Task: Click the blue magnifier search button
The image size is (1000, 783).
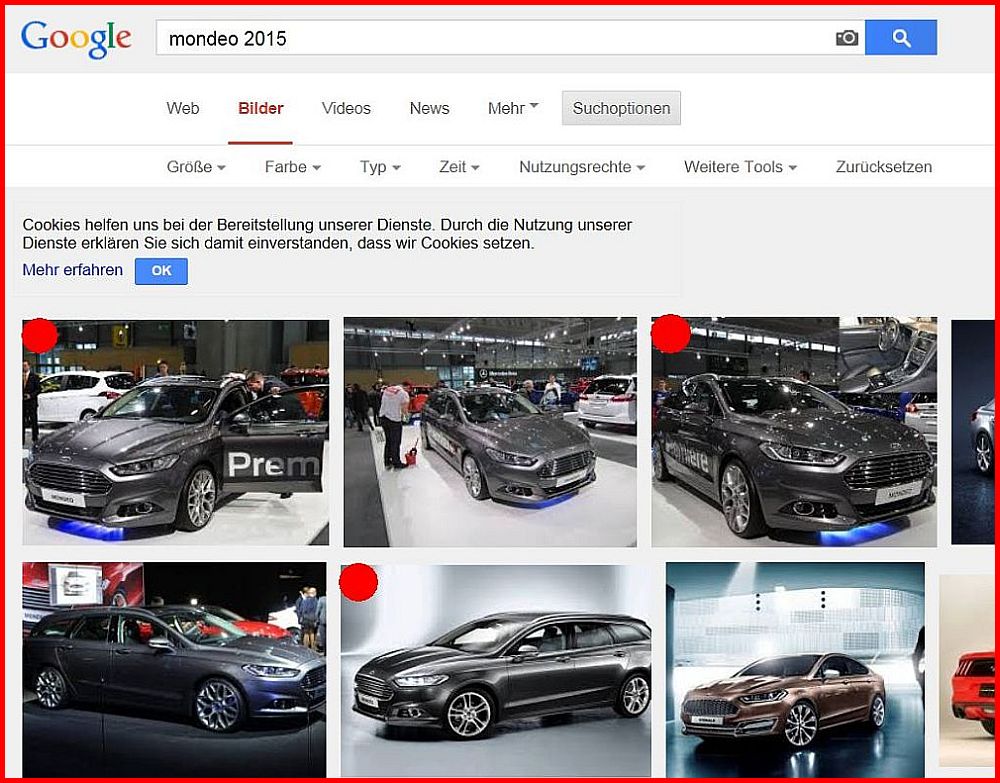Action: point(901,38)
